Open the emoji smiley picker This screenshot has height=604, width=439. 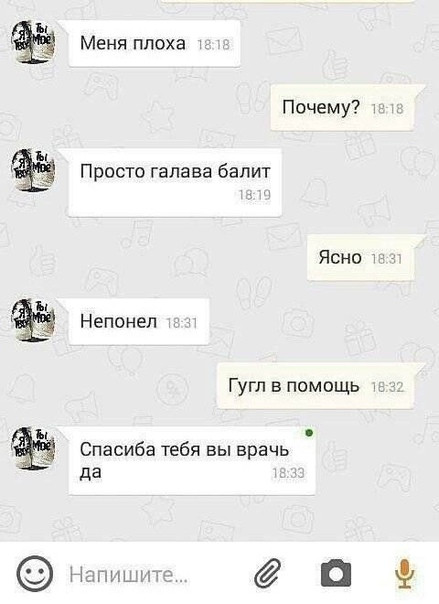[35, 574]
